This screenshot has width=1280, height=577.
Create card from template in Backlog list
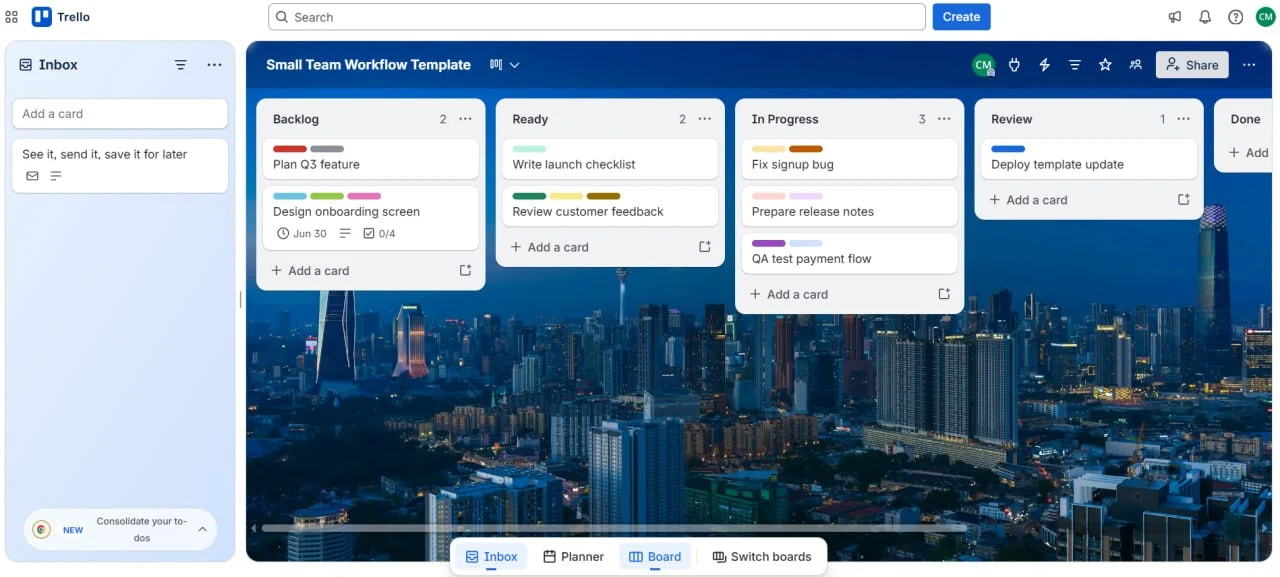pyautogui.click(x=465, y=270)
